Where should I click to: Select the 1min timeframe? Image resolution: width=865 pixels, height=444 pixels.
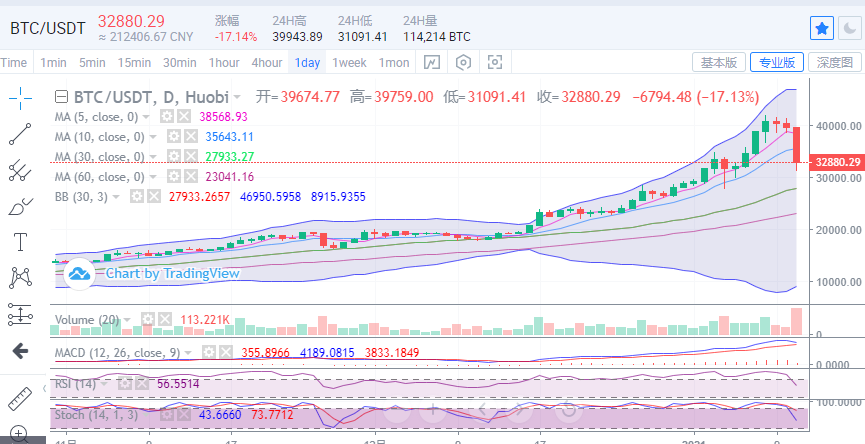pyautogui.click(x=53, y=62)
